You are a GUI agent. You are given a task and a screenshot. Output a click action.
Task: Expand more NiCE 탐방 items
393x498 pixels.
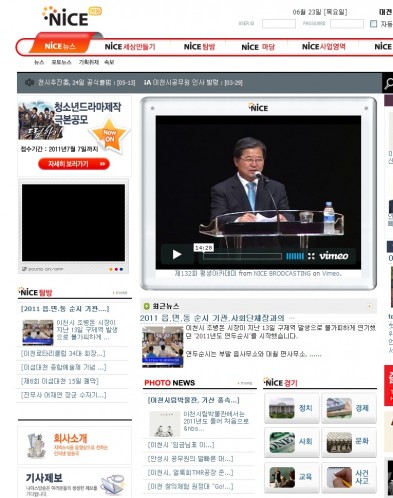coord(120,293)
